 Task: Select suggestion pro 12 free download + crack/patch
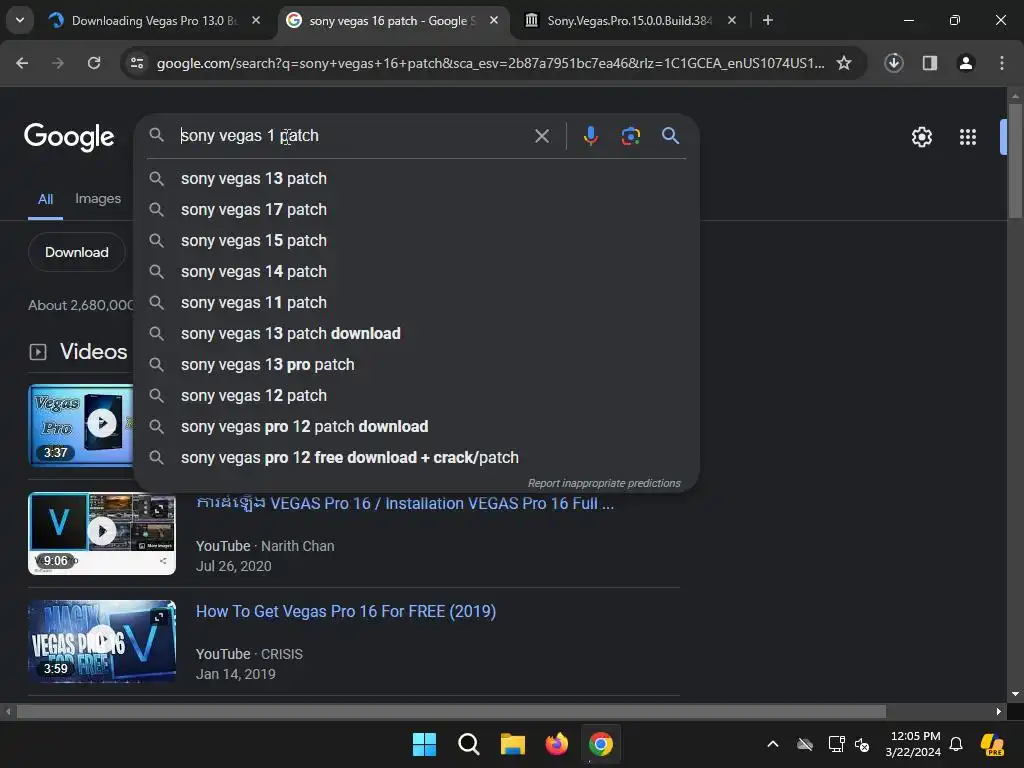coord(417,458)
